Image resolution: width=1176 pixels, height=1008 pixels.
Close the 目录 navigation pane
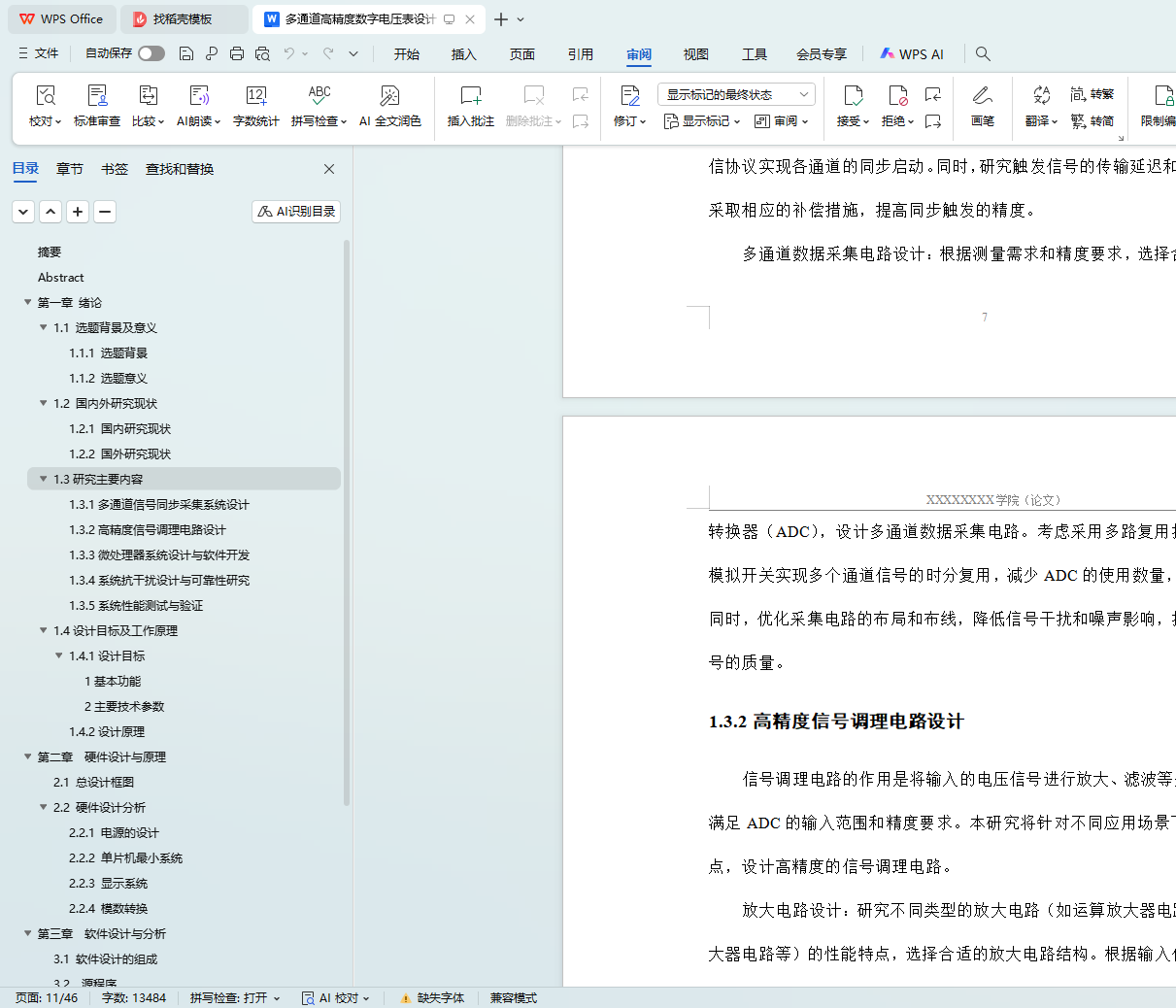click(329, 169)
